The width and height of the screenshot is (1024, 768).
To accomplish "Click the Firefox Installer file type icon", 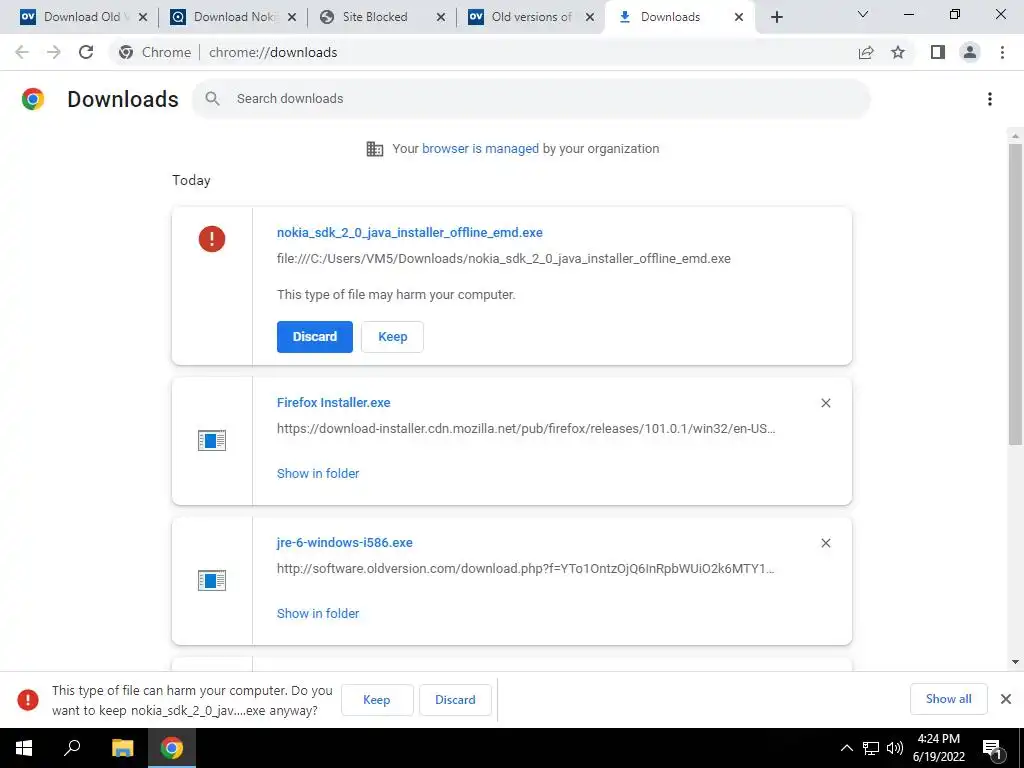I will (212, 440).
